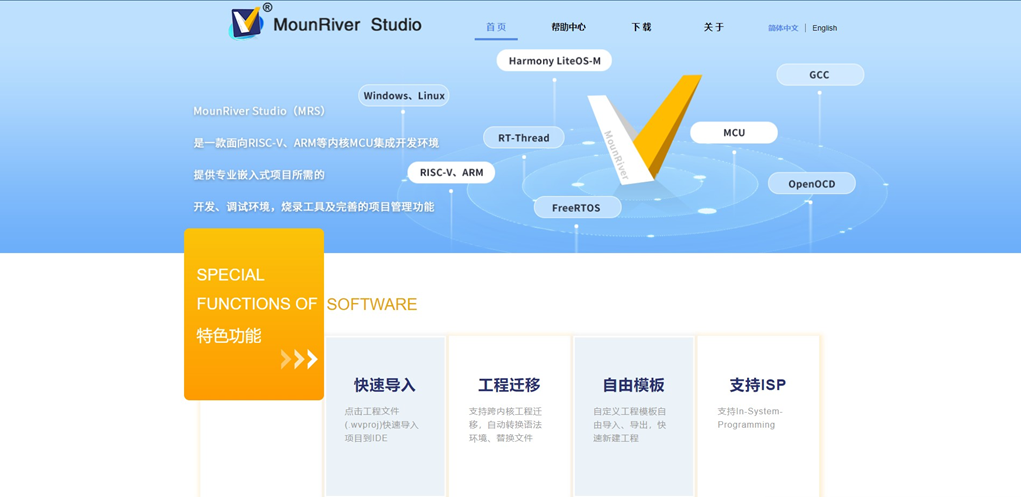
Task: Select the GCC bubble
Action: click(820, 75)
